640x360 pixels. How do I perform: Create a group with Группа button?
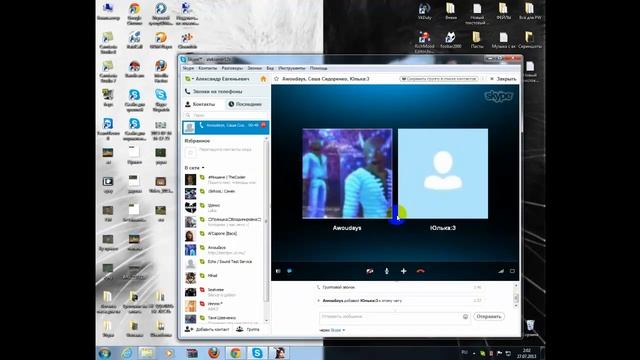tap(248, 329)
